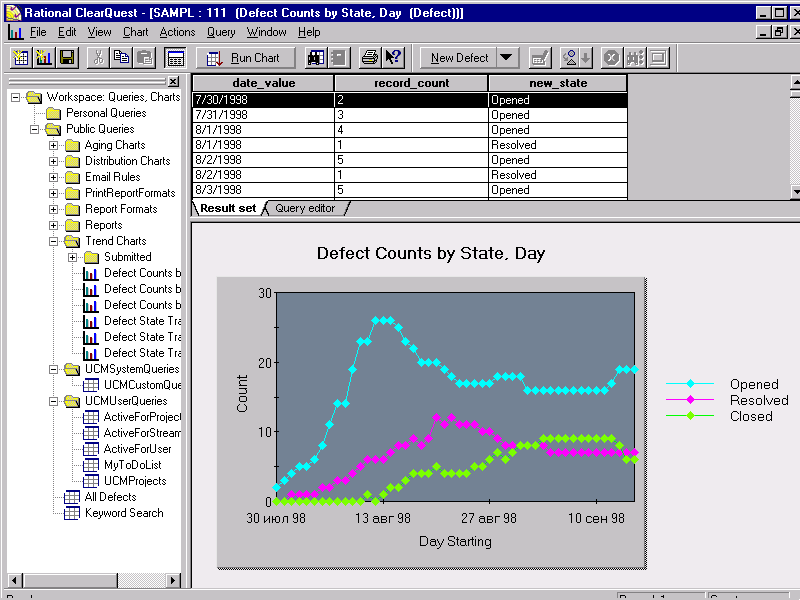
Task: Expand the Report Formats folder
Action: click(x=53, y=209)
